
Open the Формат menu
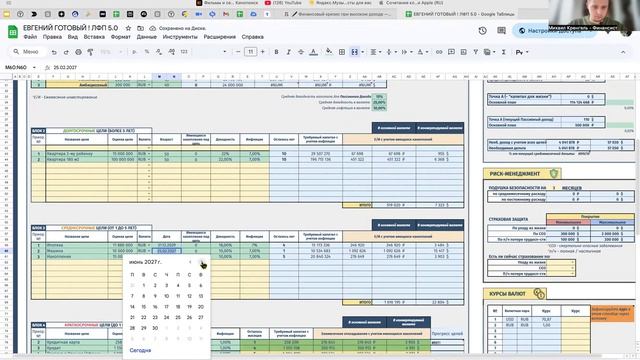click(x=120, y=37)
